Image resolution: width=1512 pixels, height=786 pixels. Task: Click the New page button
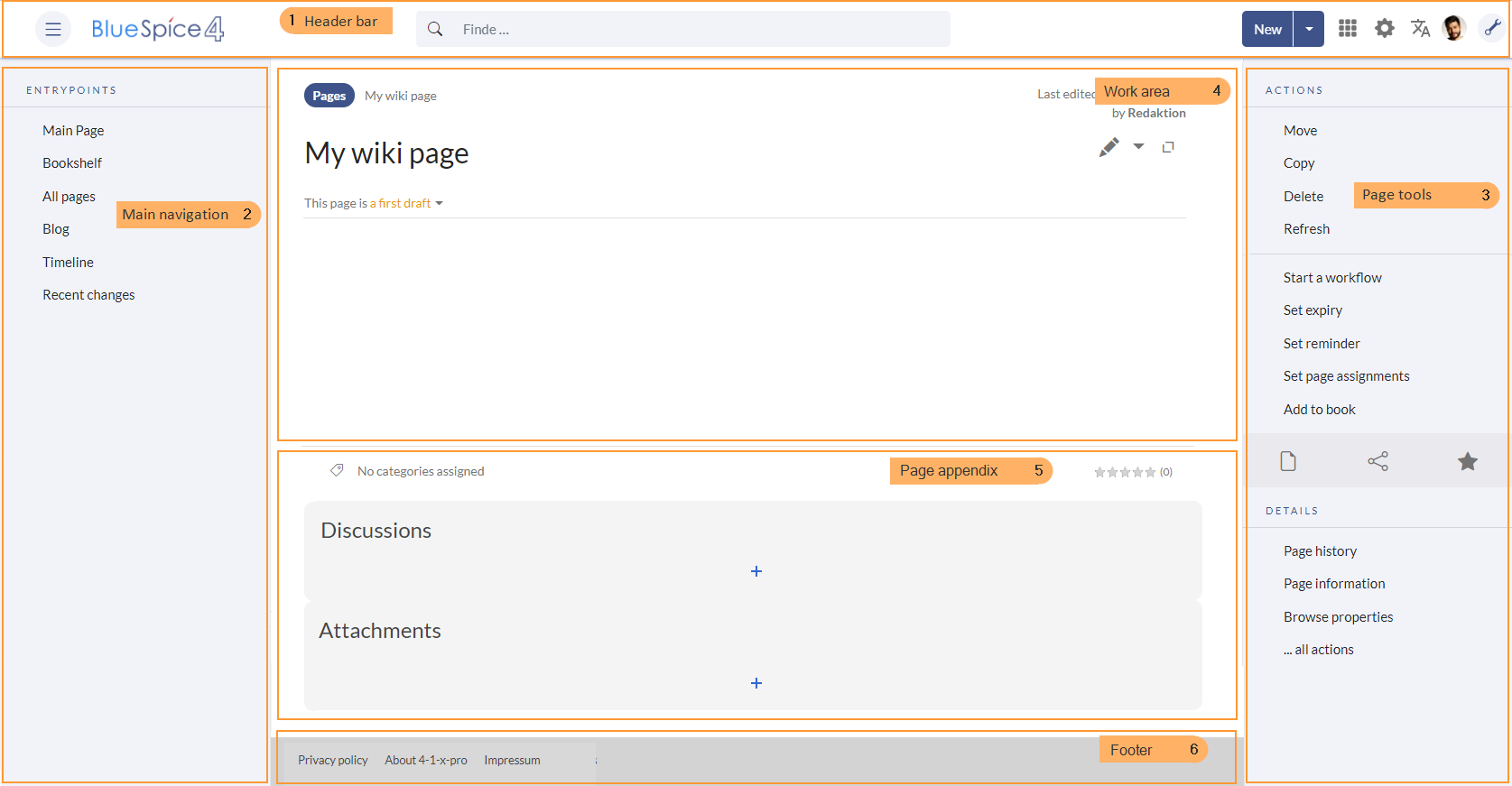point(1267,29)
